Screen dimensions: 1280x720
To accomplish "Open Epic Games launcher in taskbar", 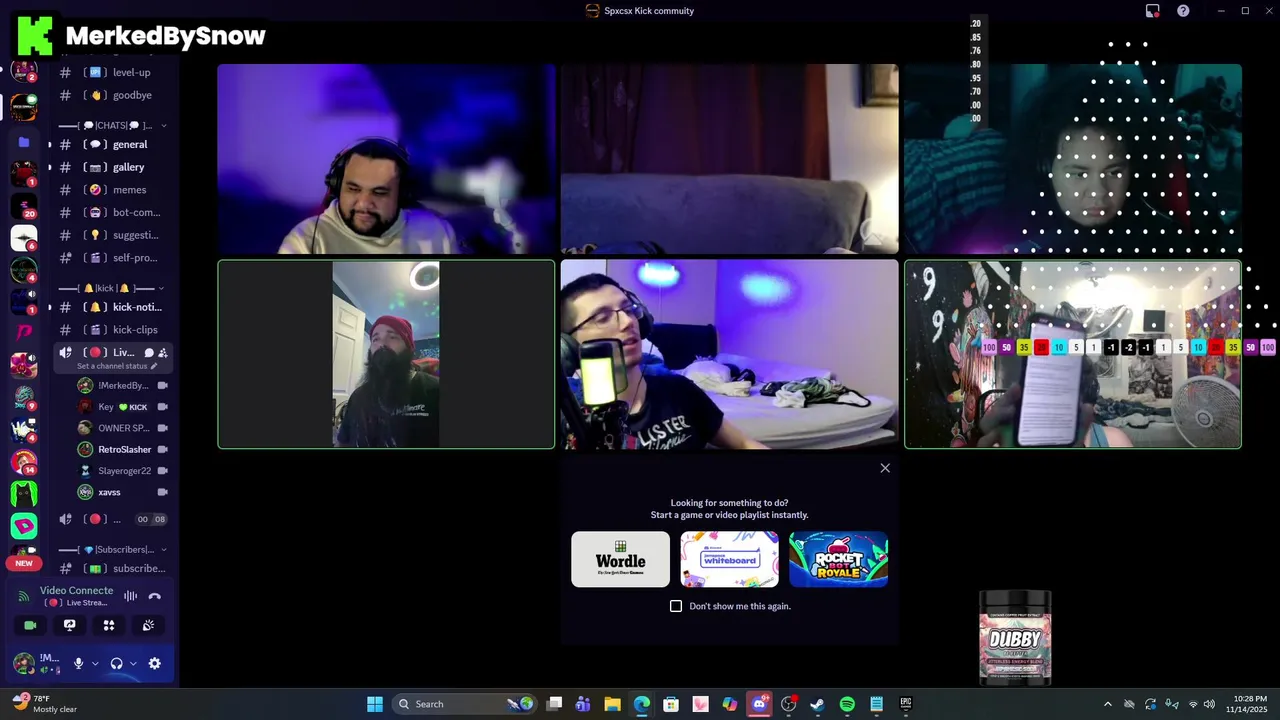I will pos(906,704).
